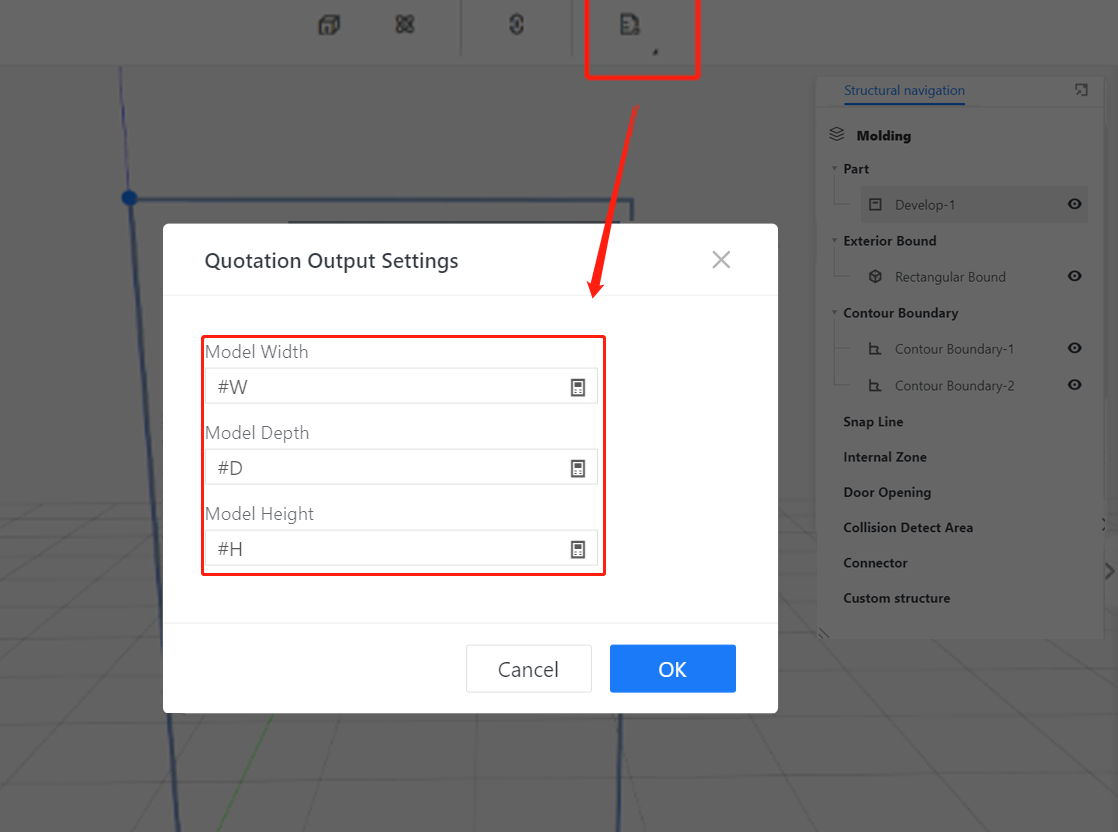Select Contour Boundary-1 in the tree

(954, 349)
